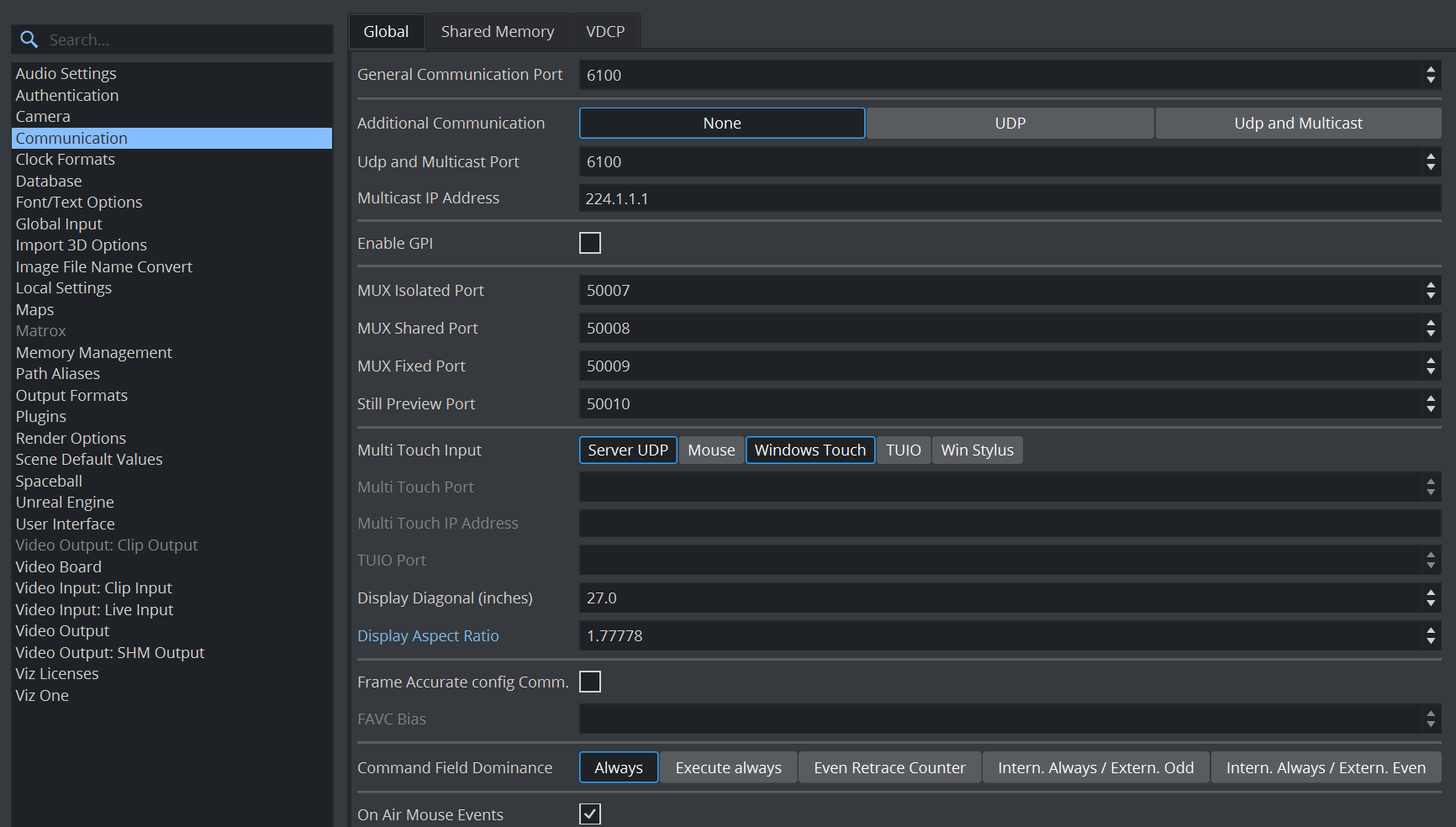Click Still Preview Port stepper arrows
Image resolution: width=1456 pixels, height=827 pixels.
[1430, 404]
